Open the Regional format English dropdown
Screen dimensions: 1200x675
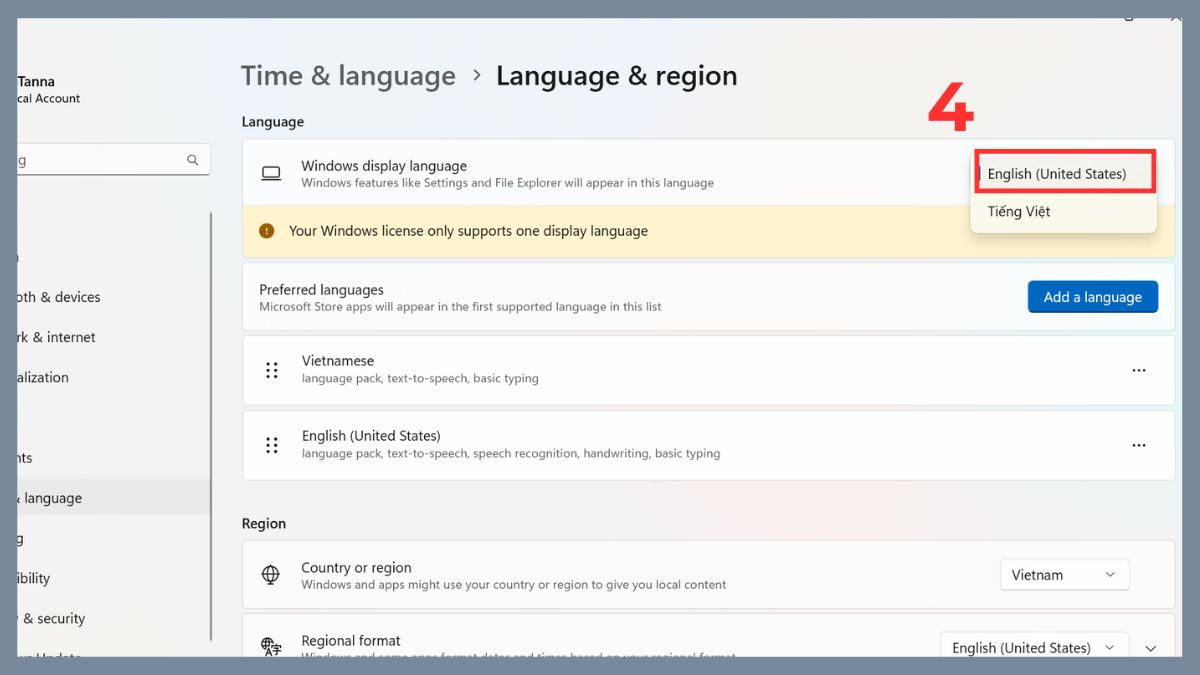coord(1034,647)
